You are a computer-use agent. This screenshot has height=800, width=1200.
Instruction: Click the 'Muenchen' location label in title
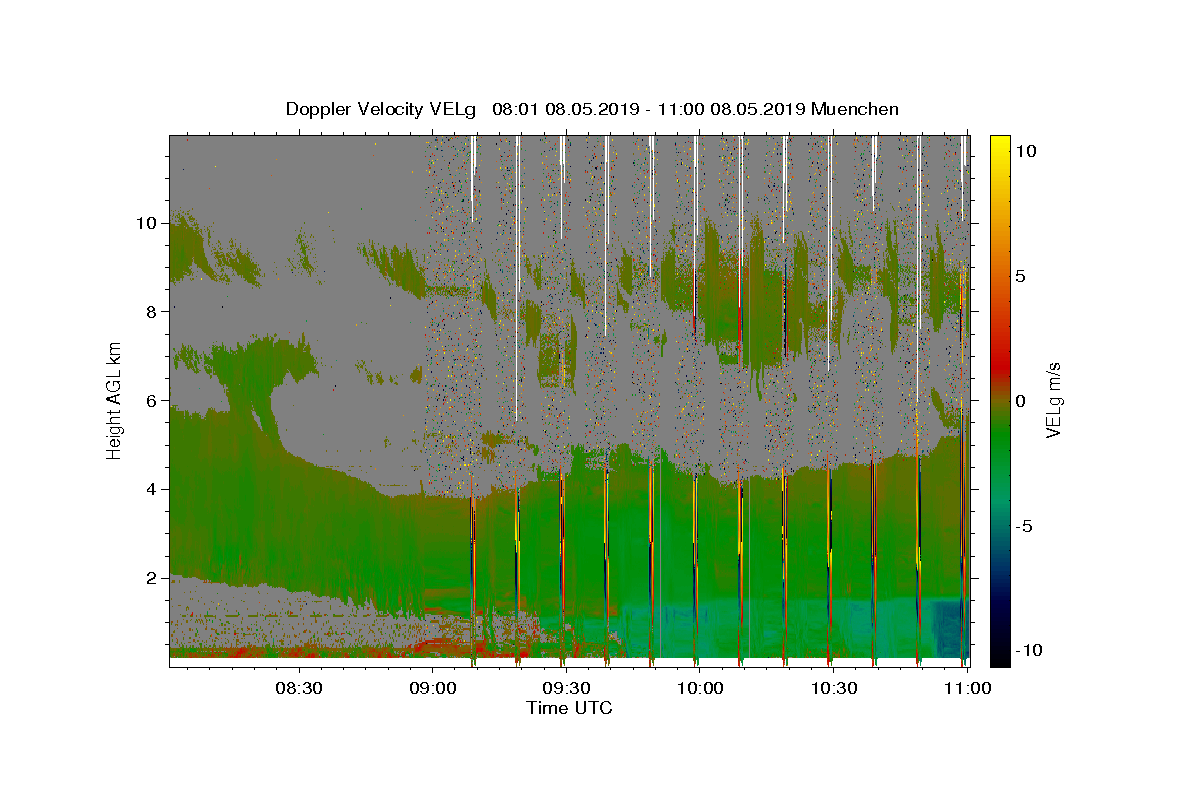(855, 109)
